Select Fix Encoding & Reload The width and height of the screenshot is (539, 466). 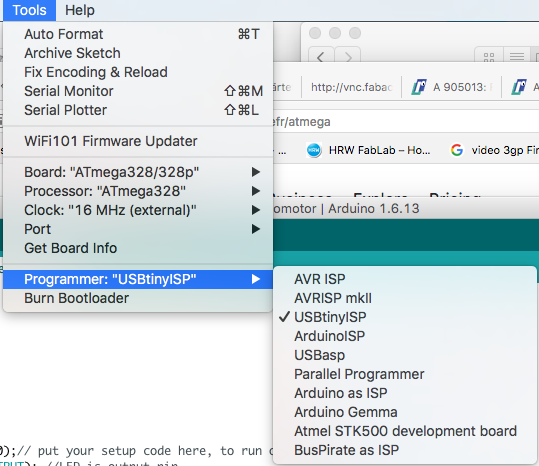pyautogui.click(x=138, y=72)
